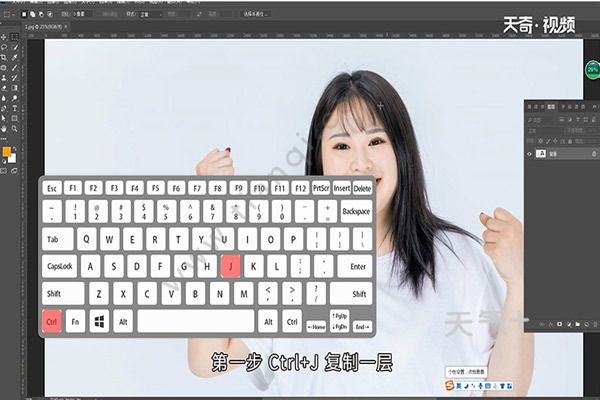Select the Move tool
The width and height of the screenshot is (600, 400).
tap(4, 37)
